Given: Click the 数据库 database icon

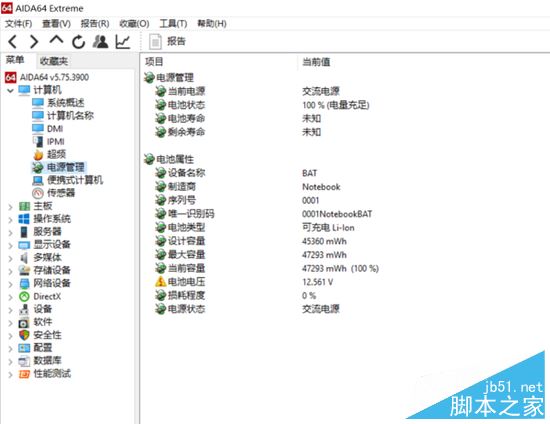Looking at the screenshot, I should tap(24, 361).
